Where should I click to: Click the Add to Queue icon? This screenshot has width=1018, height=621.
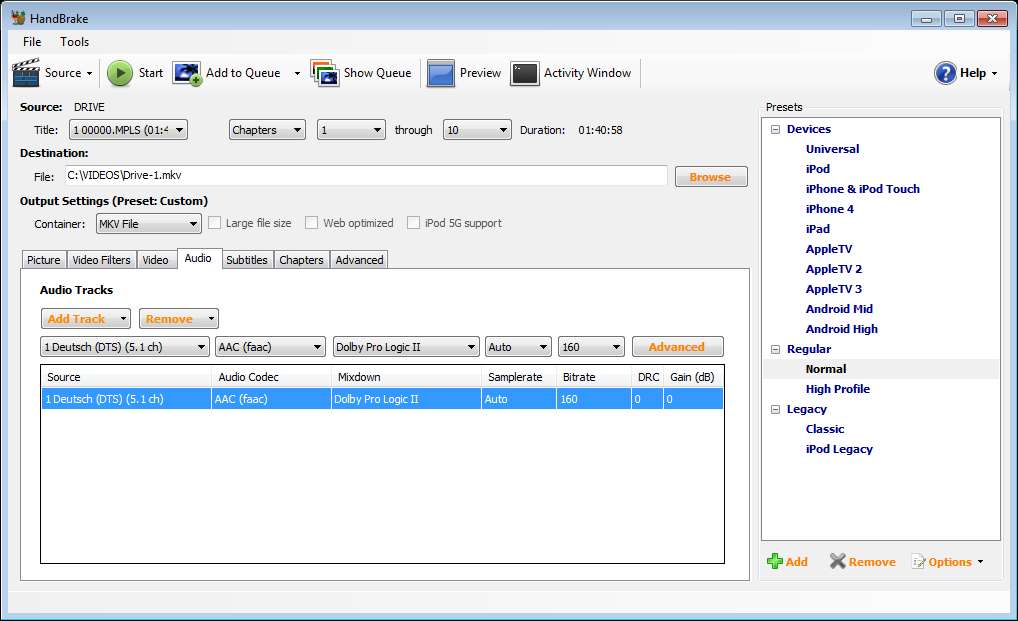187,73
